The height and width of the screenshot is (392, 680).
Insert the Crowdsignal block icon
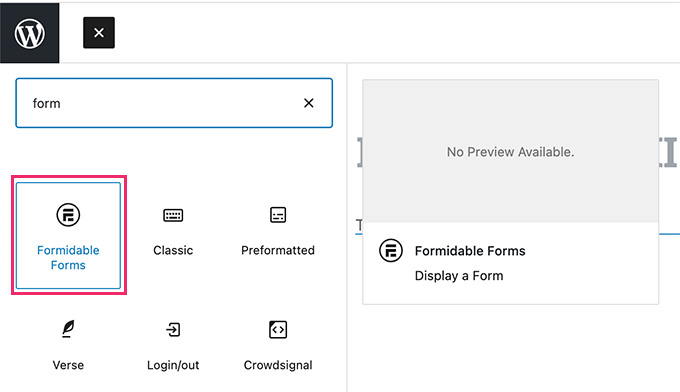[x=278, y=330]
